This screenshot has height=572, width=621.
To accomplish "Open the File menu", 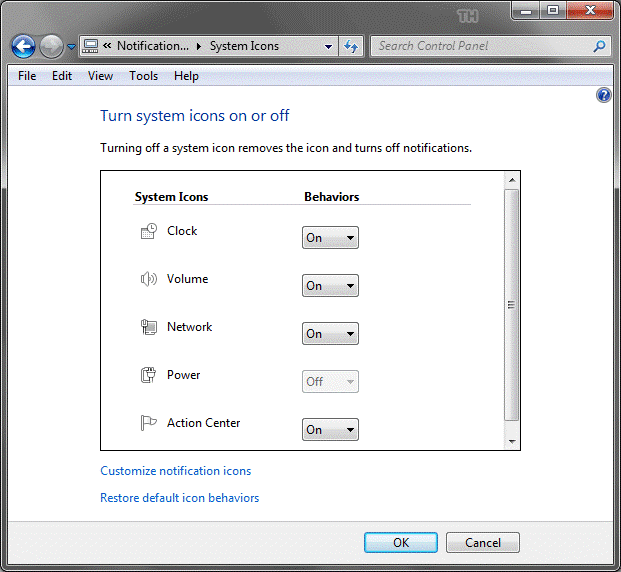I will click(x=27, y=76).
